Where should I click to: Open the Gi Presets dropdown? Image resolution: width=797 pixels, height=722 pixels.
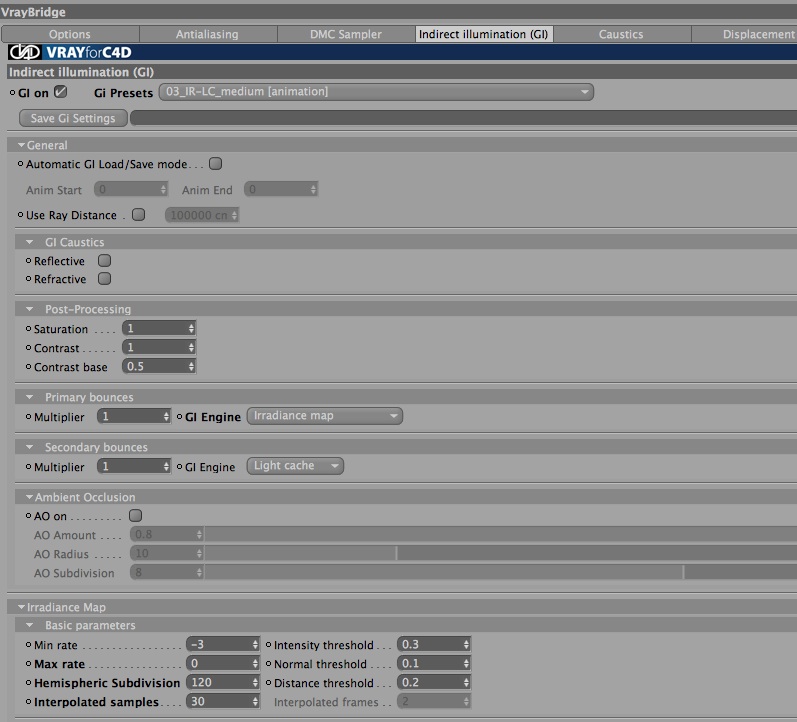(376, 92)
